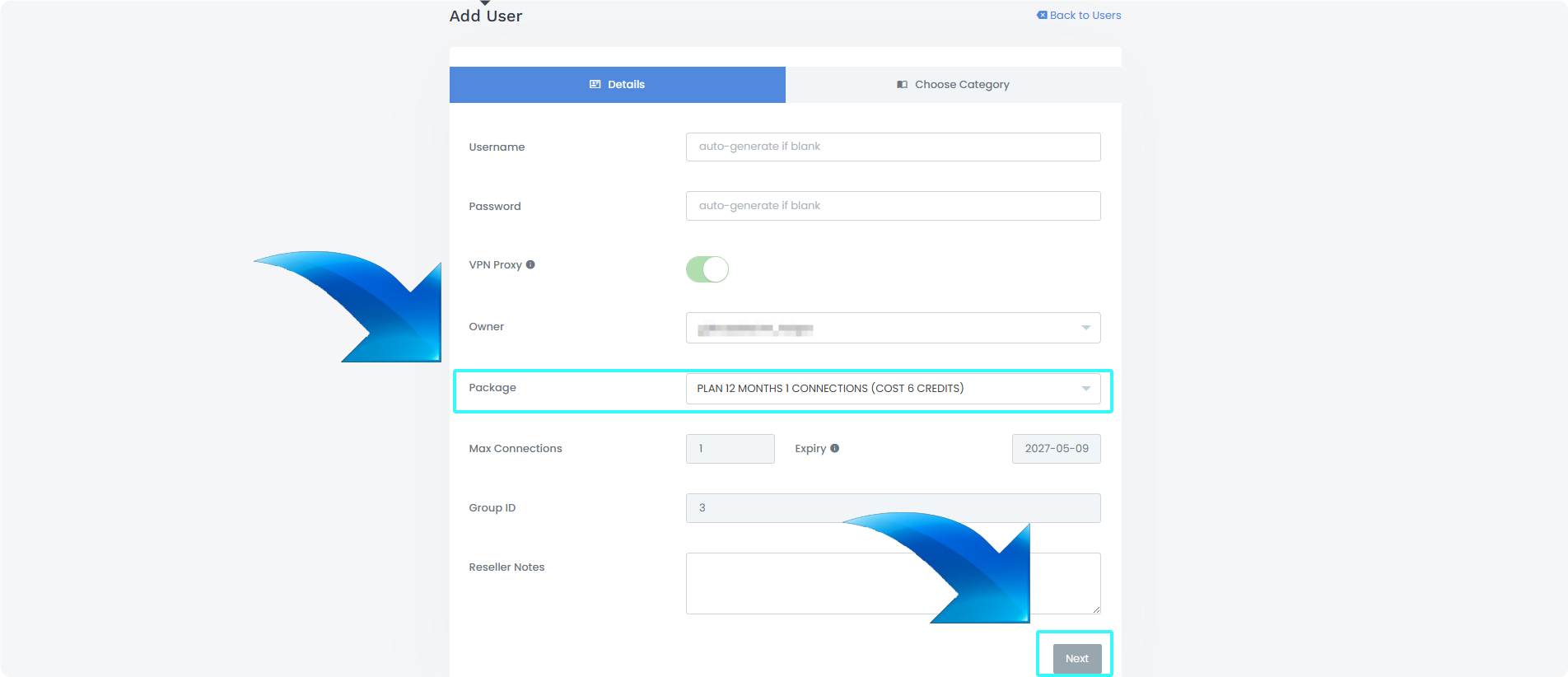
Task: Click the VPN Proxy info icon
Action: (530, 264)
